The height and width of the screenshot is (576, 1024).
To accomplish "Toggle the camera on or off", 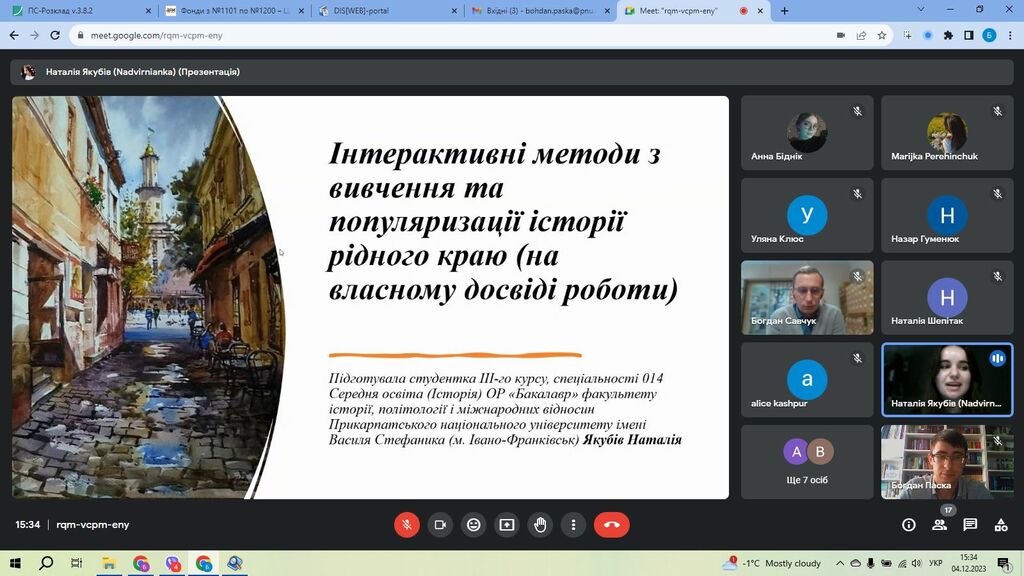I will 440,524.
